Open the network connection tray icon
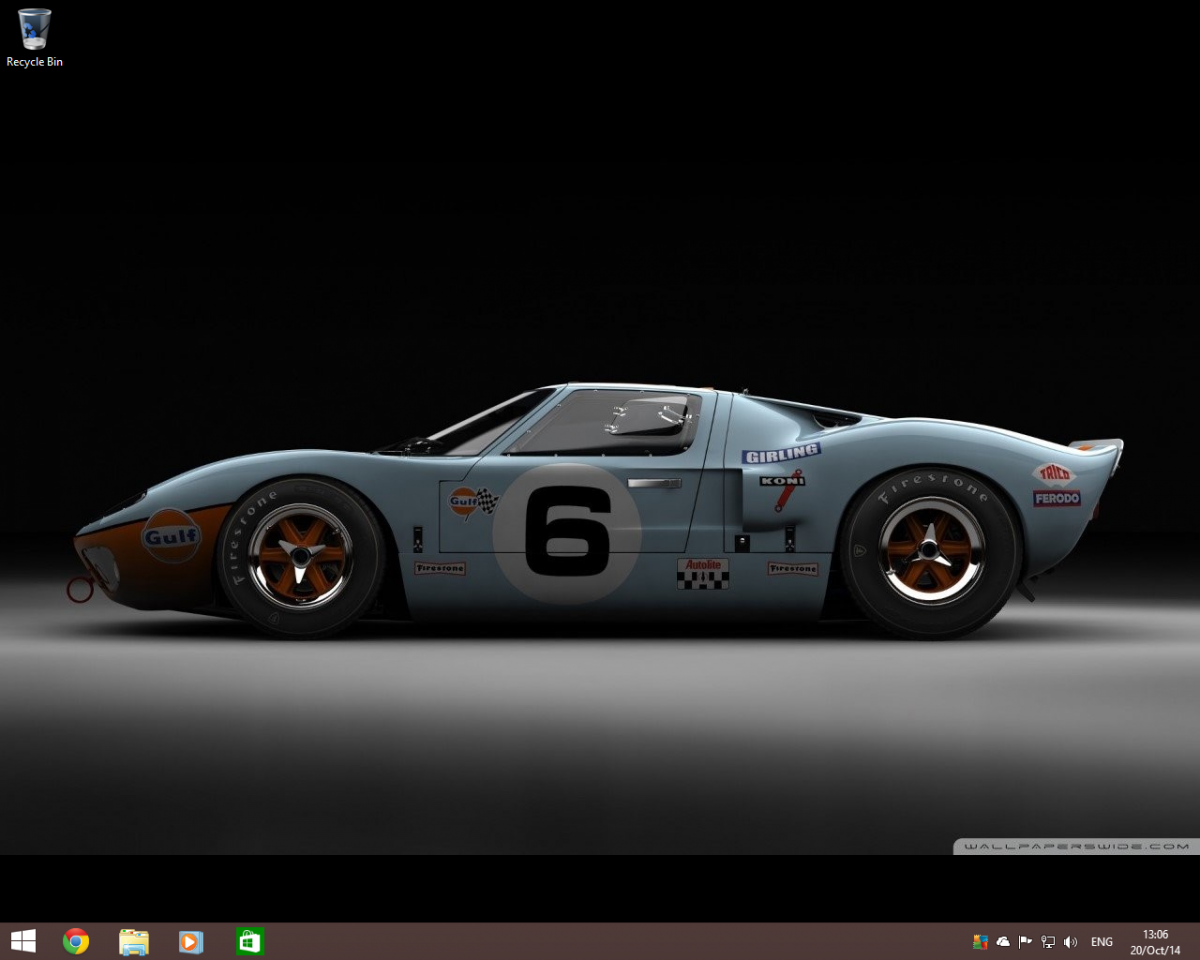 point(1048,941)
